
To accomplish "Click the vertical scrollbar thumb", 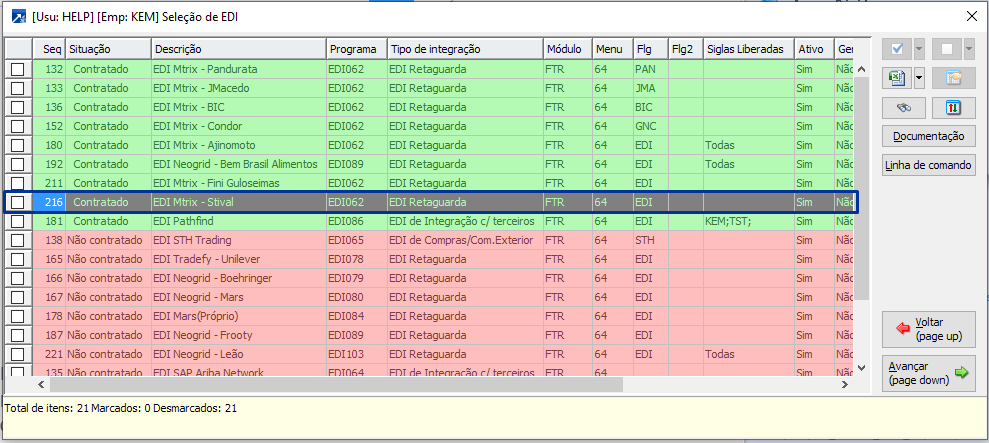I will (x=862, y=188).
